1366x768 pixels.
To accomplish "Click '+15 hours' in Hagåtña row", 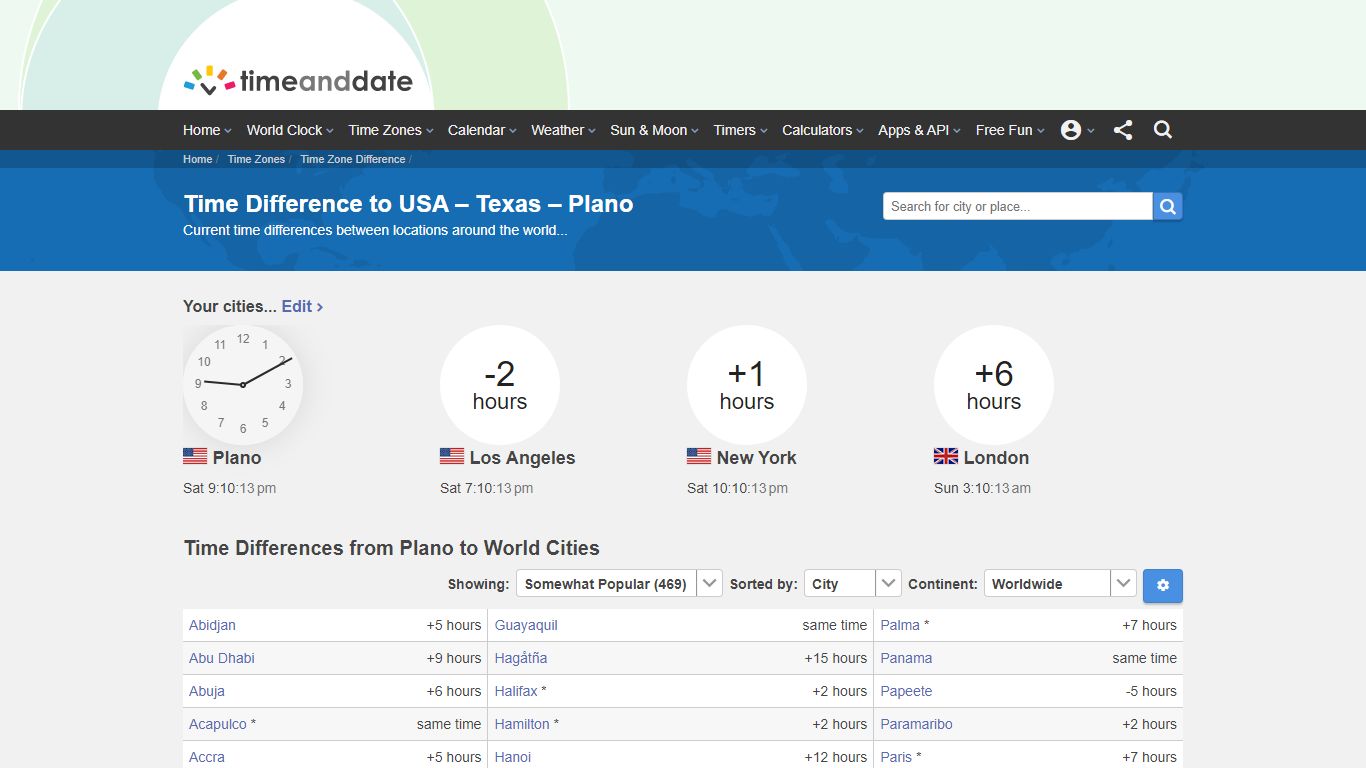I will coord(836,658).
